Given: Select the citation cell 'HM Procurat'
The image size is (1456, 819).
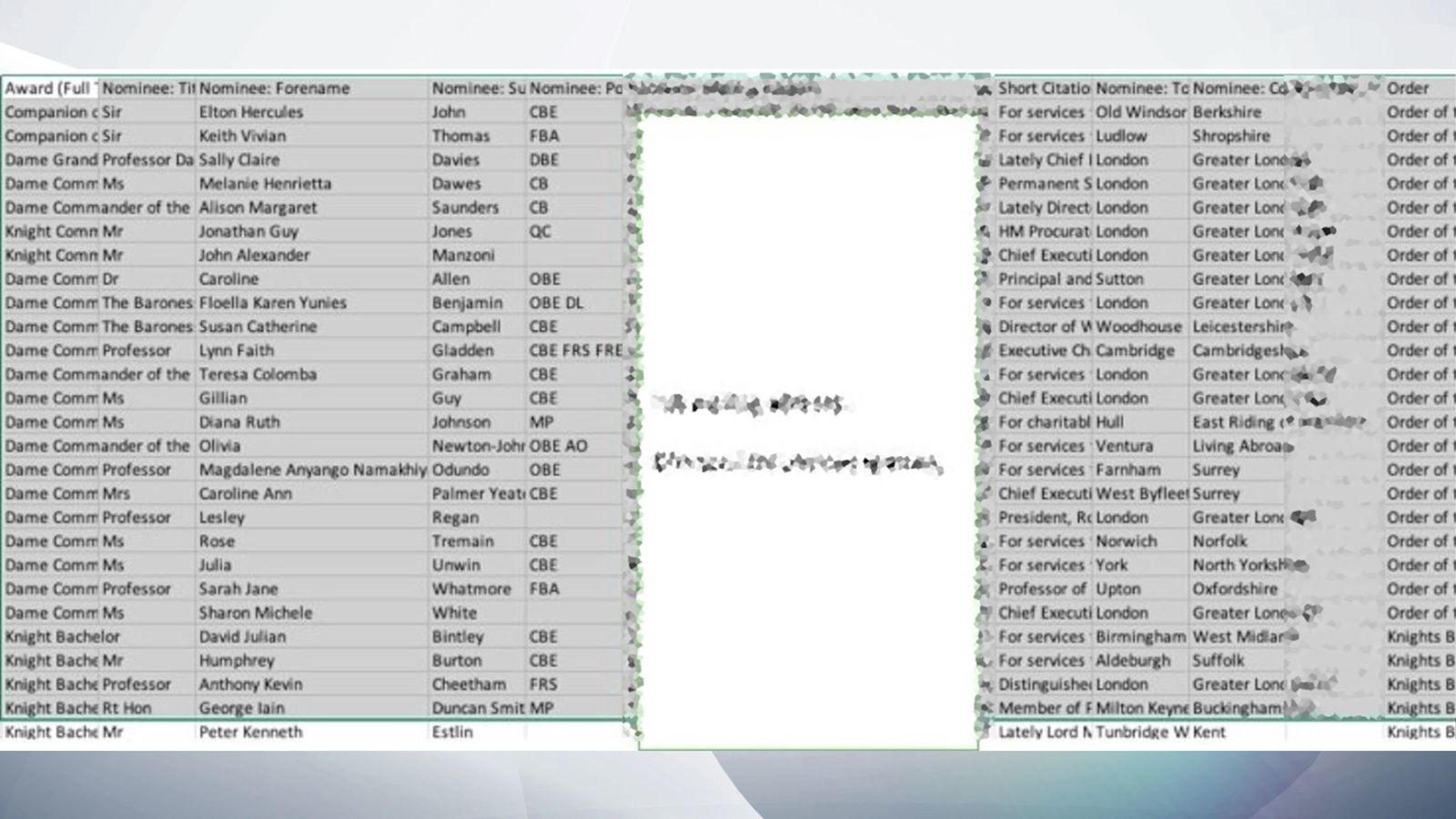Looking at the screenshot, I should click(1044, 231).
